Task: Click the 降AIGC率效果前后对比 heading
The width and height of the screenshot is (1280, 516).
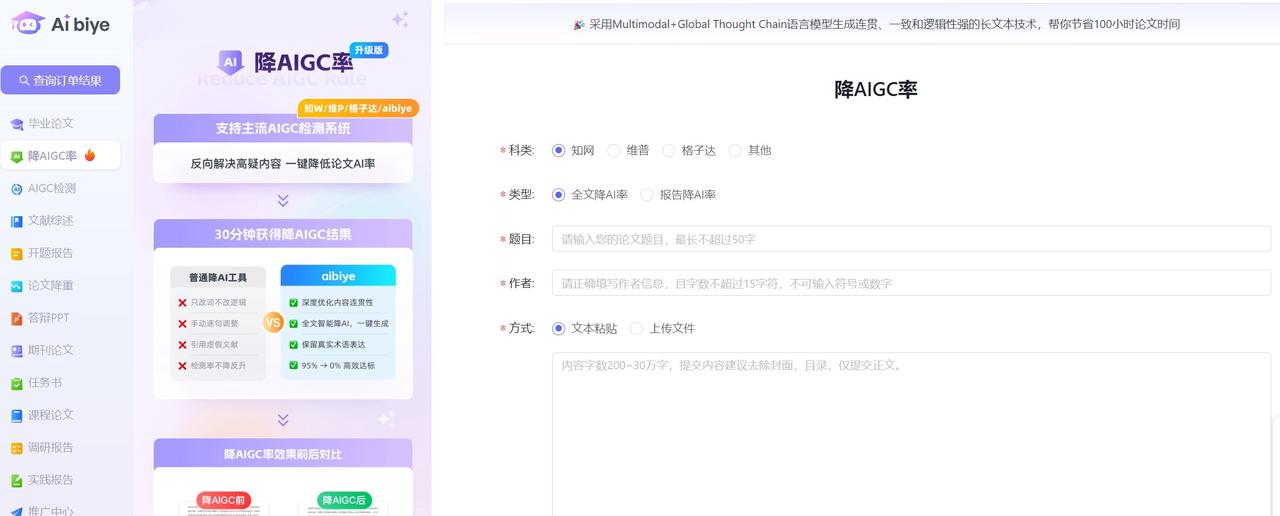Action: tap(283, 454)
